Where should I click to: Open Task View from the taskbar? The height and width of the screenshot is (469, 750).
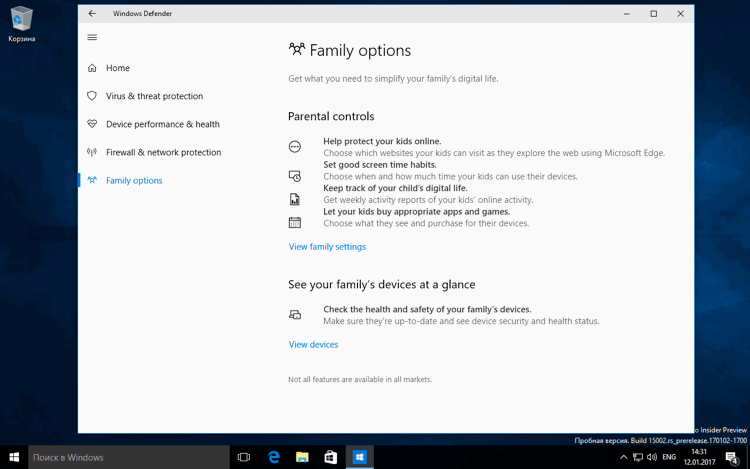pyautogui.click(x=244, y=458)
